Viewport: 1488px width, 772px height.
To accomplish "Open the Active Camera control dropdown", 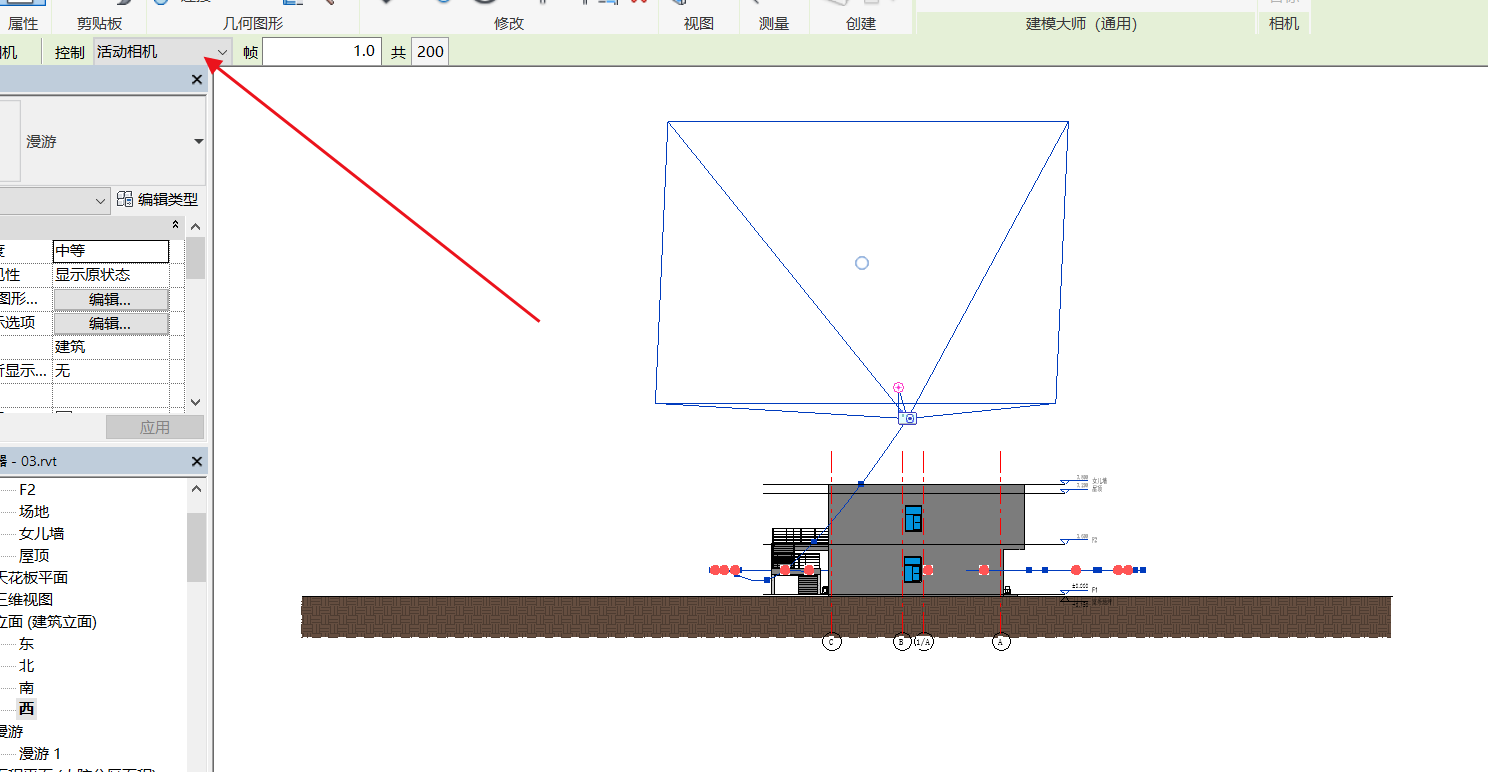I will [x=222, y=52].
